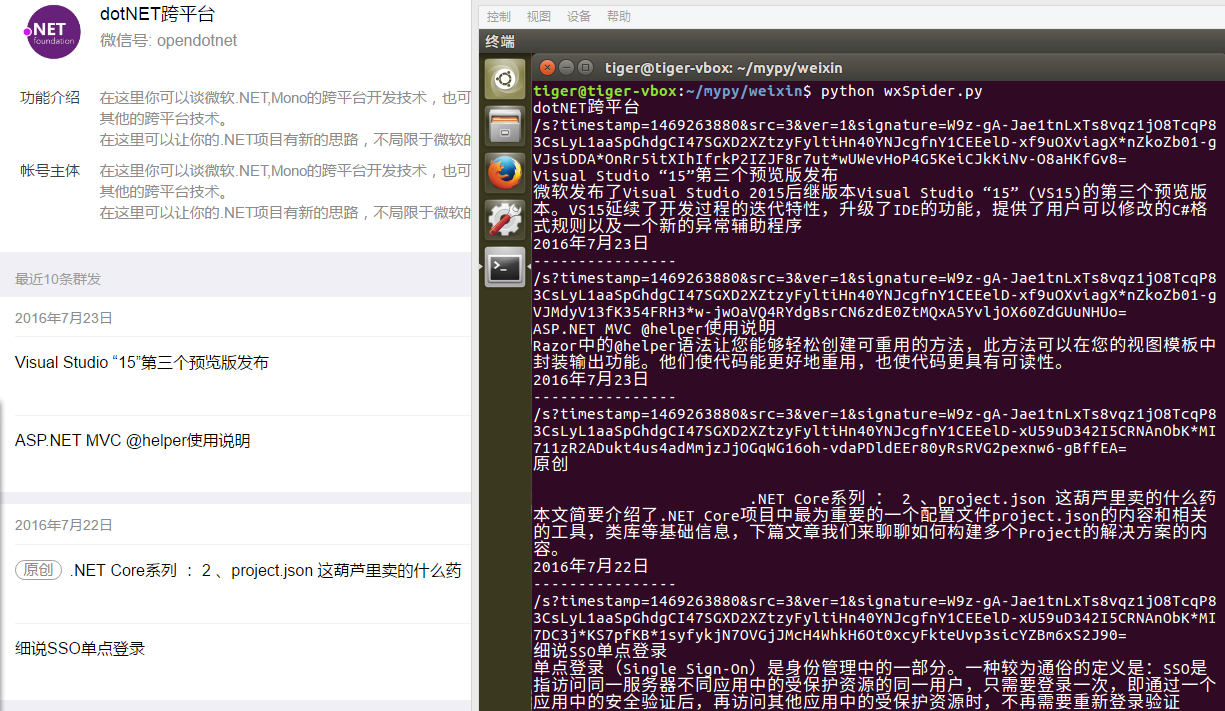Click the 终端 label in Ubuntu top bar
Viewport: 1225px width, 711px height.
(500, 41)
